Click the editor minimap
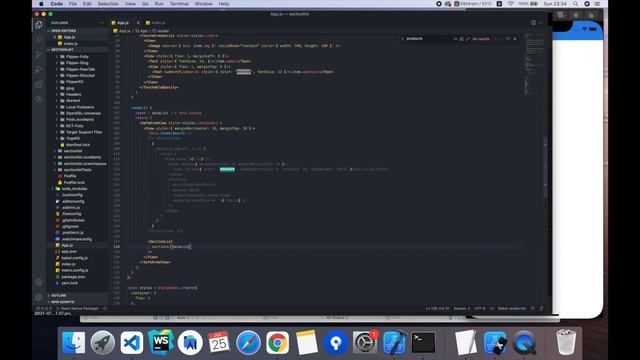 click(x=534, y=63)
